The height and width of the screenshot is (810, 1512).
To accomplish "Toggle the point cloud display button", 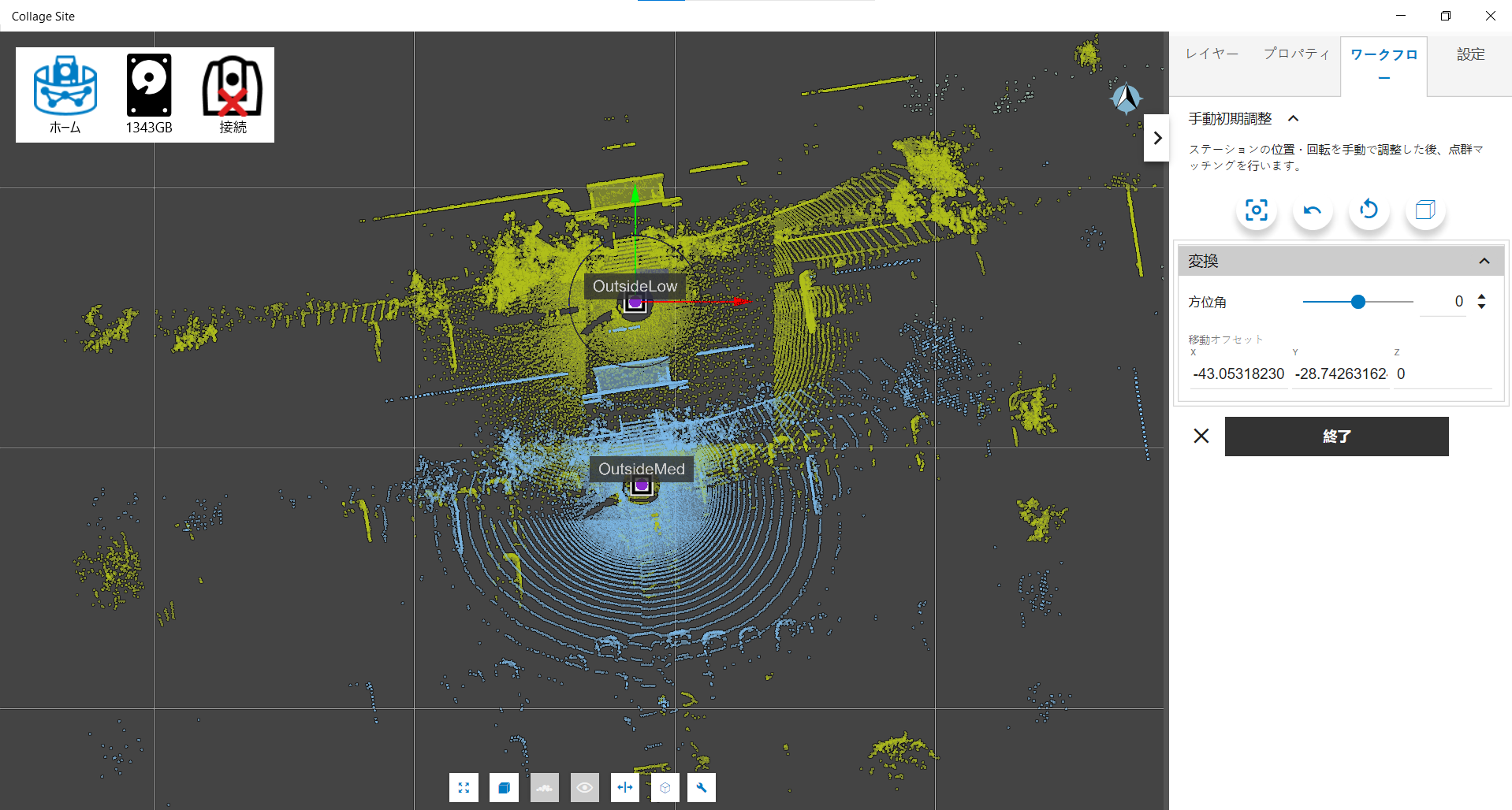I will [545, 787].
